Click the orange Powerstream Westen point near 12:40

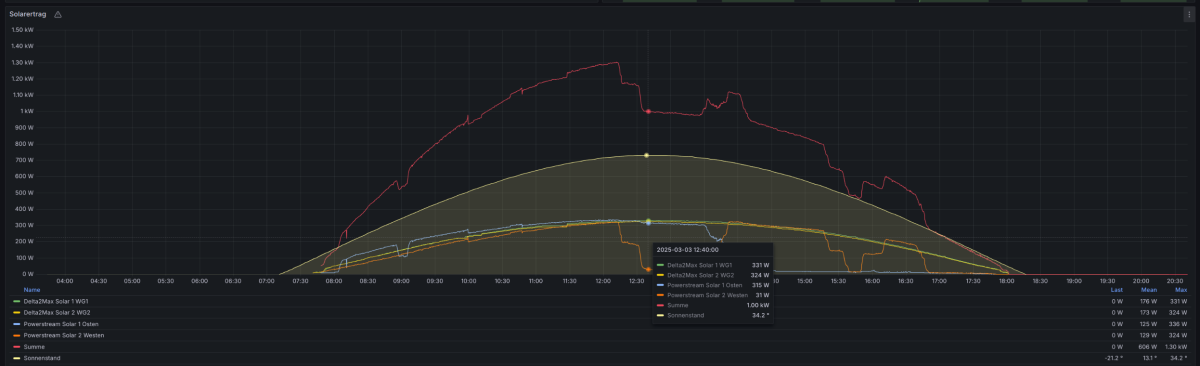pyautogui.click(x=647, y=269)
